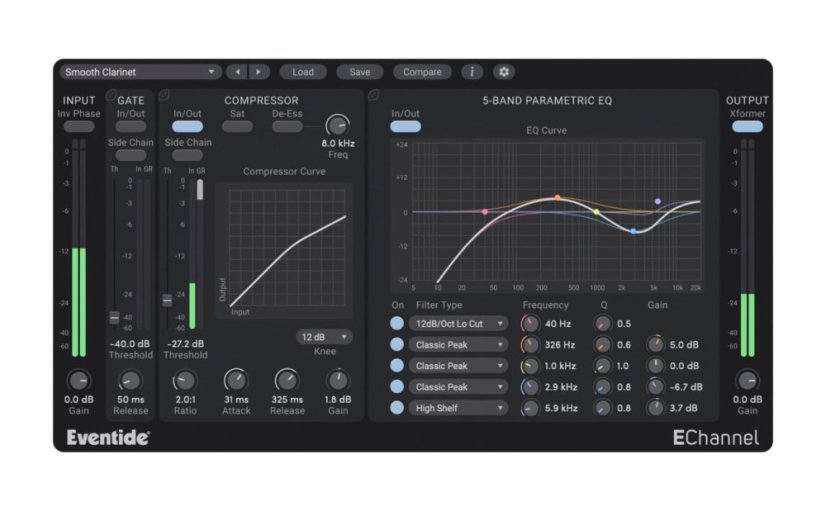Click the -27.2 dB compressor threshold value
The width and height of the screenshot is (826, 511).
pos(185,343)
